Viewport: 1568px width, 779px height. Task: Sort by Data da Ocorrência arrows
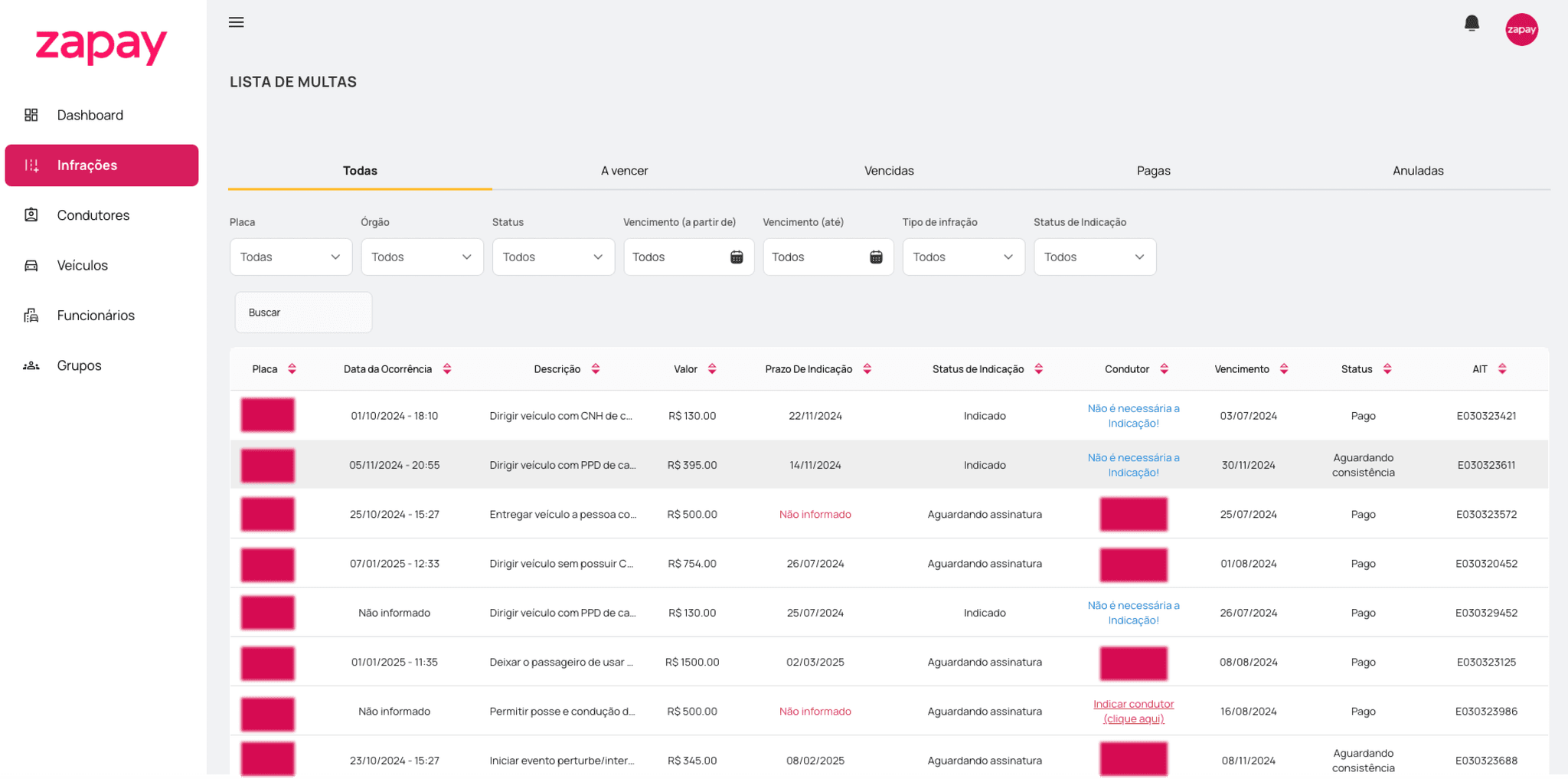click(x=447, y=369)
